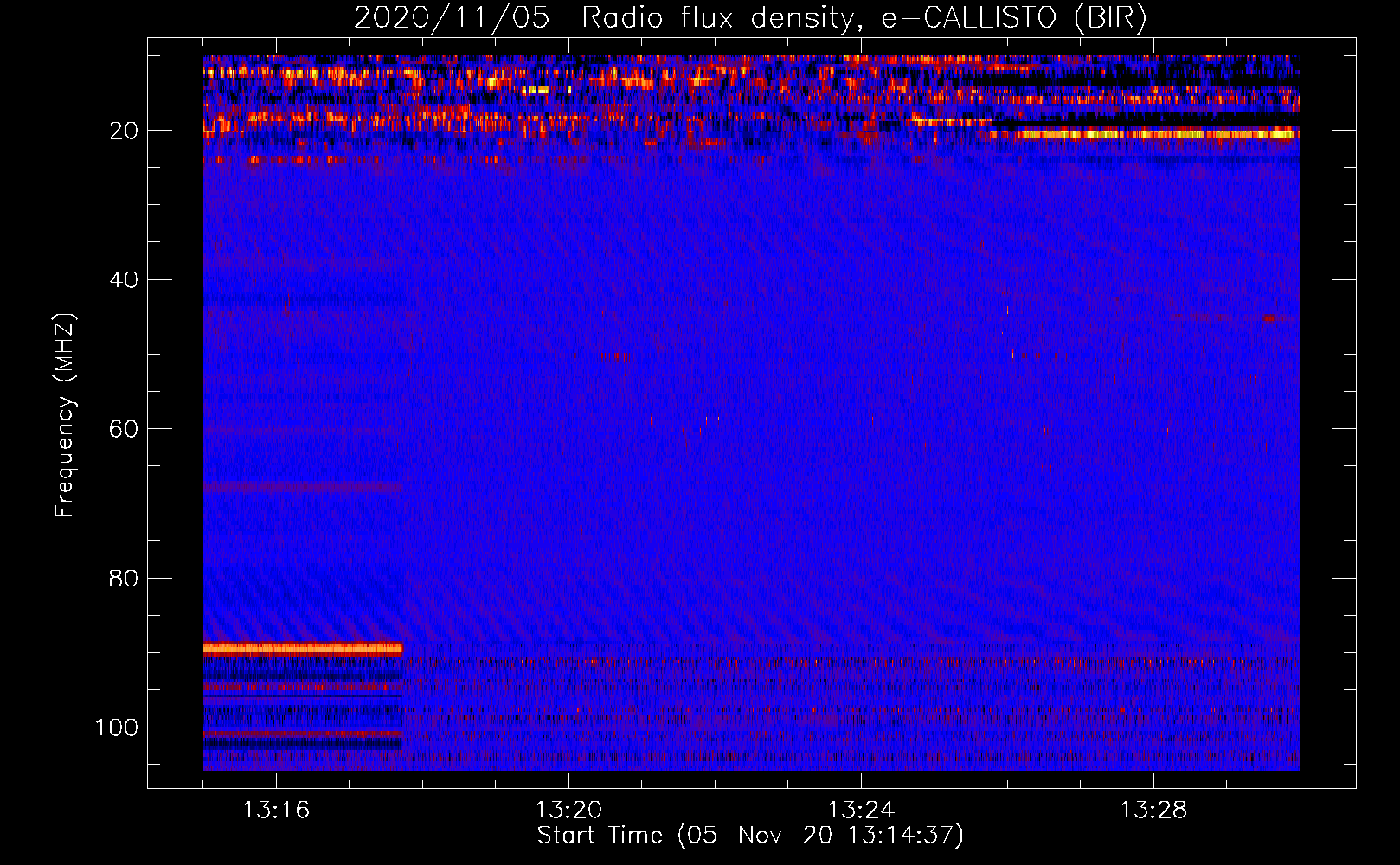Click the plot title "Radio flux density, e-CALLISTO (BIR)"
The width and height of the screenshot is (1400, 865).
864,18
